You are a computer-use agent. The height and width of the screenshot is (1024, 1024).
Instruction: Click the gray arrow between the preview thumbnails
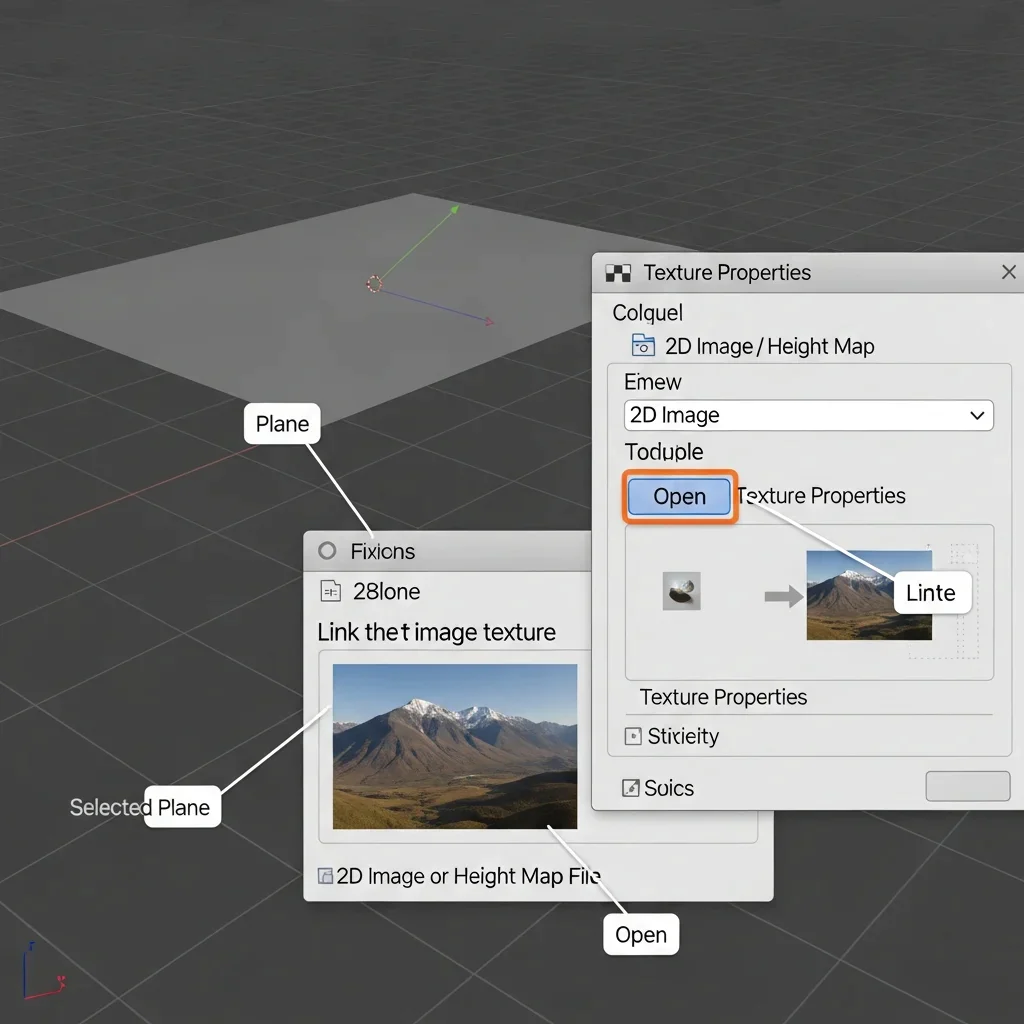pos(784,596)
